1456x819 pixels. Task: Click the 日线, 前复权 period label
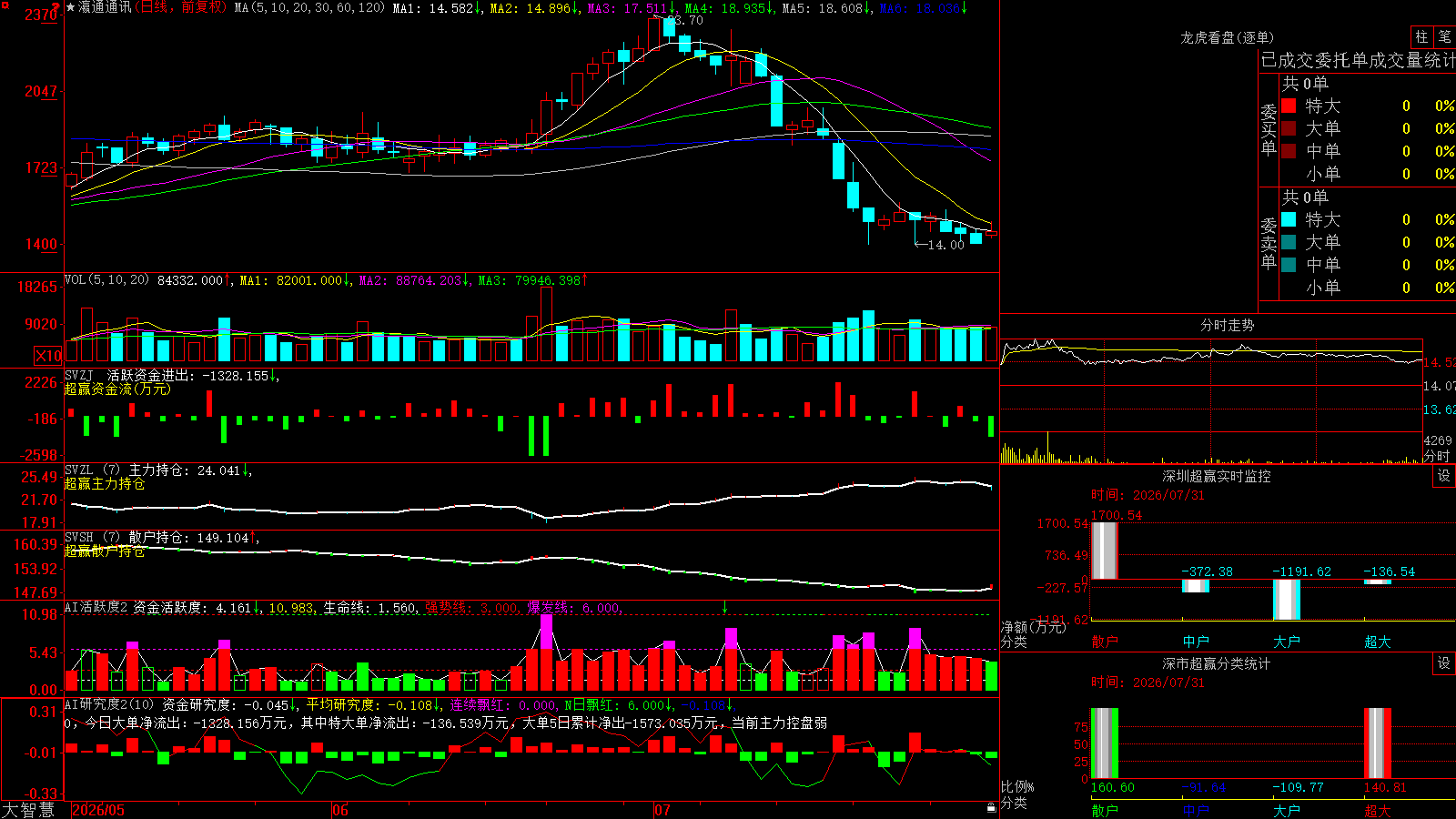pos(182,7)
